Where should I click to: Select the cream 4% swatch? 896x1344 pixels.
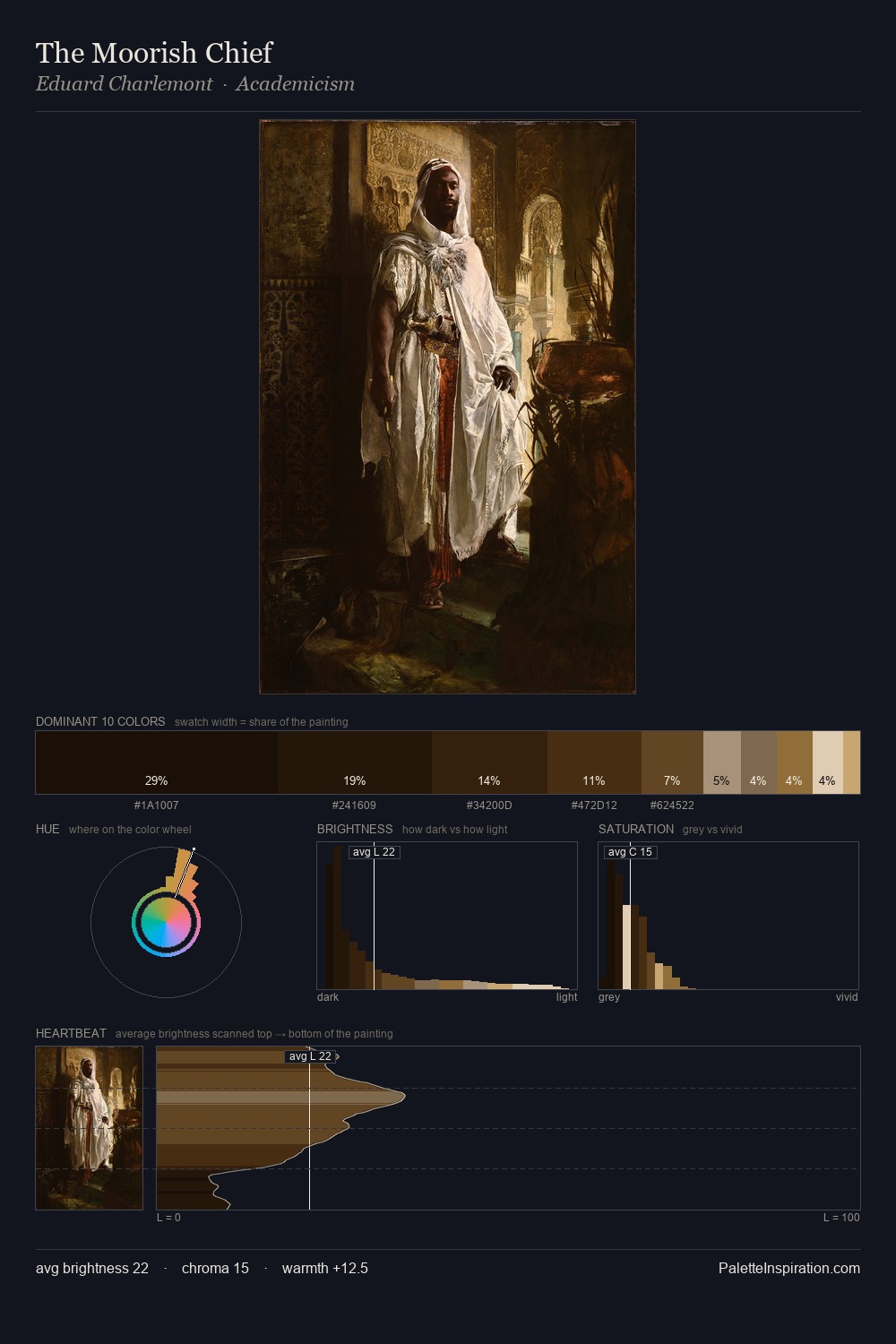pyautogui.click(x=827, y=762)
